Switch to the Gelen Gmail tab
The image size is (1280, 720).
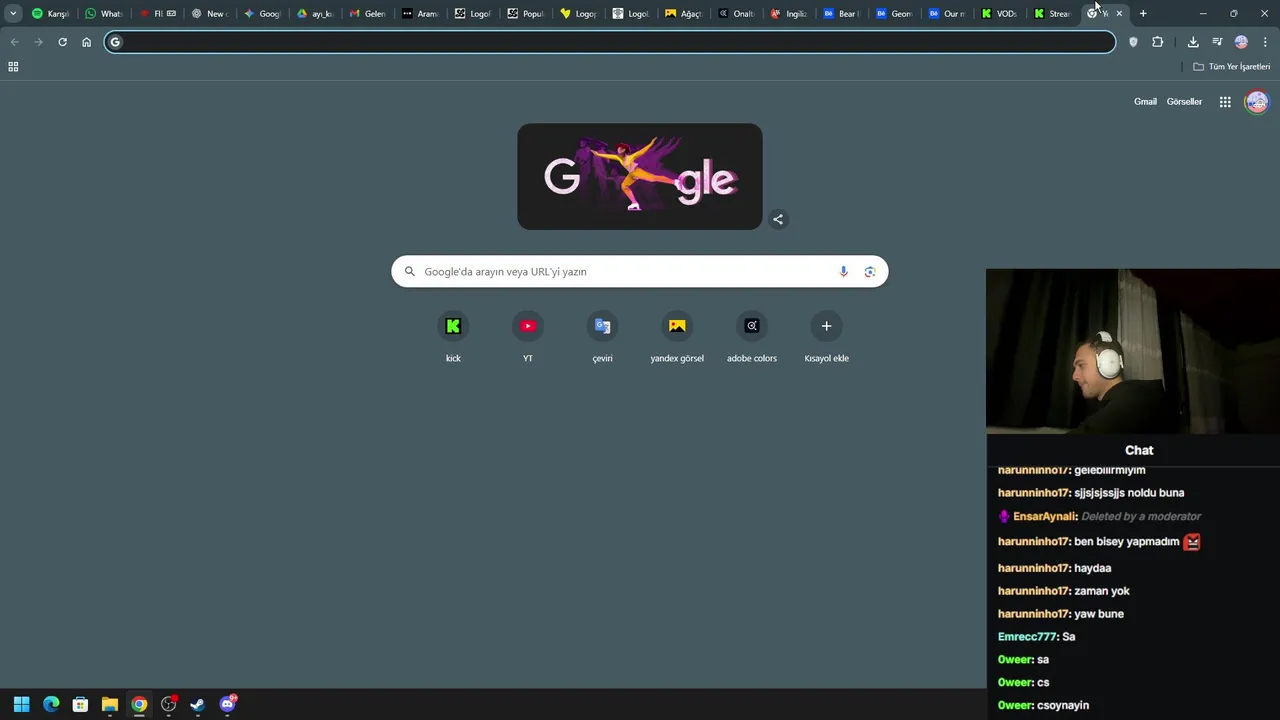(x=367, y=14)
